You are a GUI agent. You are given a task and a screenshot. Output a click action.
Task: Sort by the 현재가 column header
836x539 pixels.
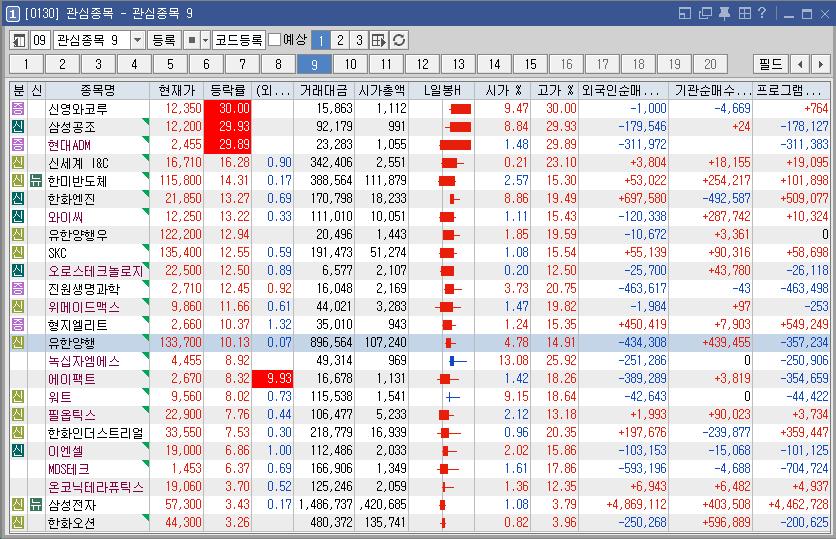click(x=177, y=90)
